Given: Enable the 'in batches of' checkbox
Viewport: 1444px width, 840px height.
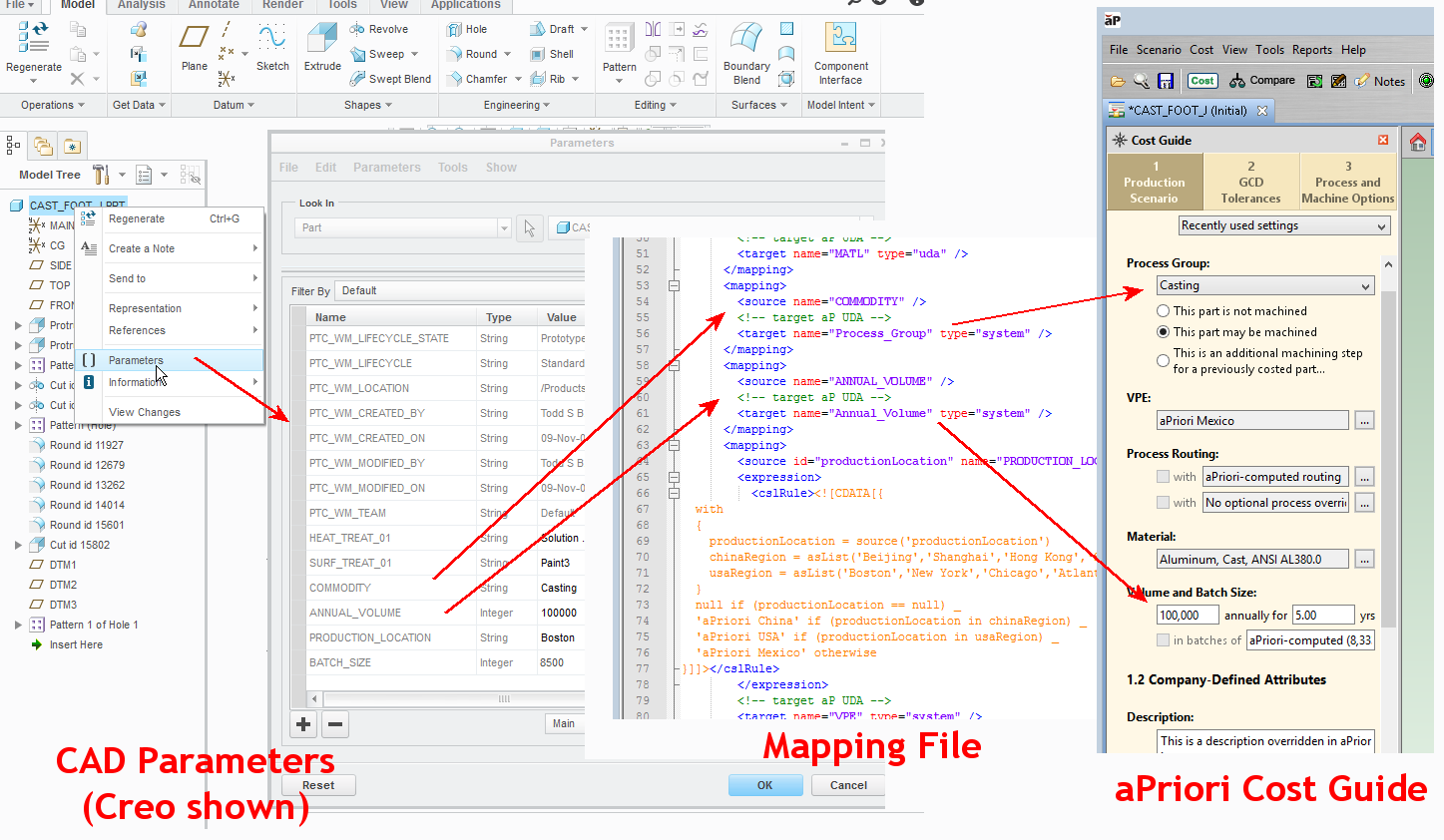Looking at the screenshot, I should coord(1164,640).
